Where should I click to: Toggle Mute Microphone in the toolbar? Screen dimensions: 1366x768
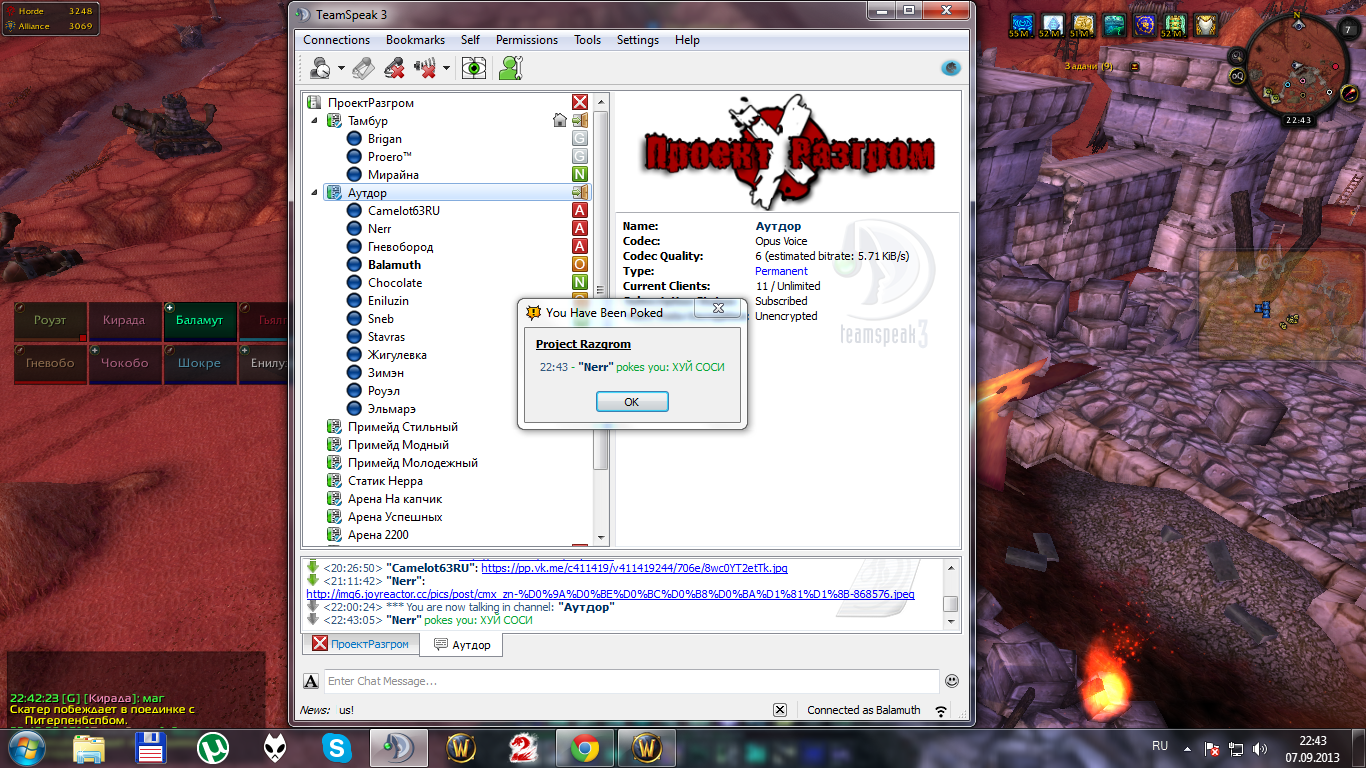click(x=394, y=68)
